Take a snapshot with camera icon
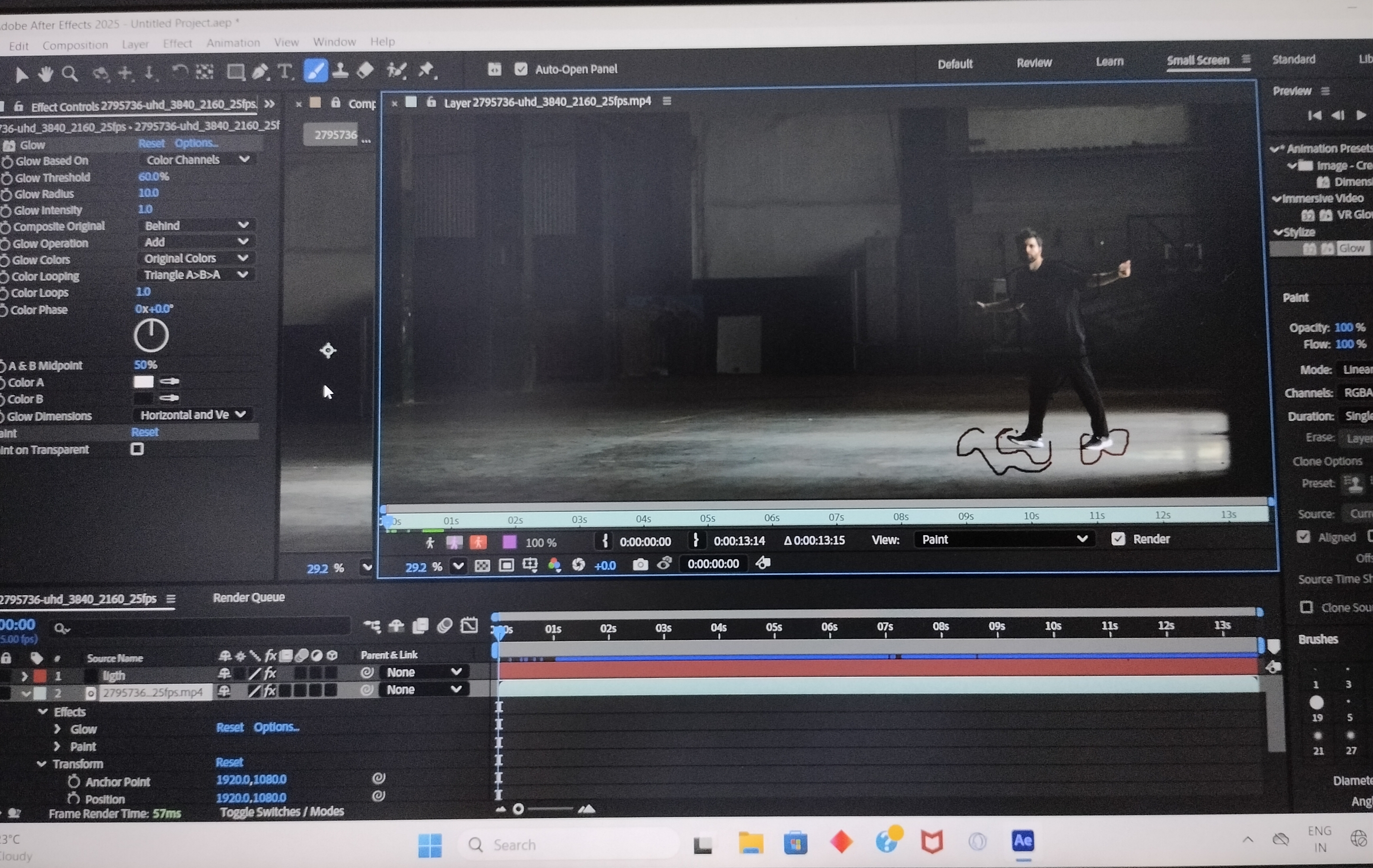Screen dimensions: 1373x868 (x=640, y=564)
